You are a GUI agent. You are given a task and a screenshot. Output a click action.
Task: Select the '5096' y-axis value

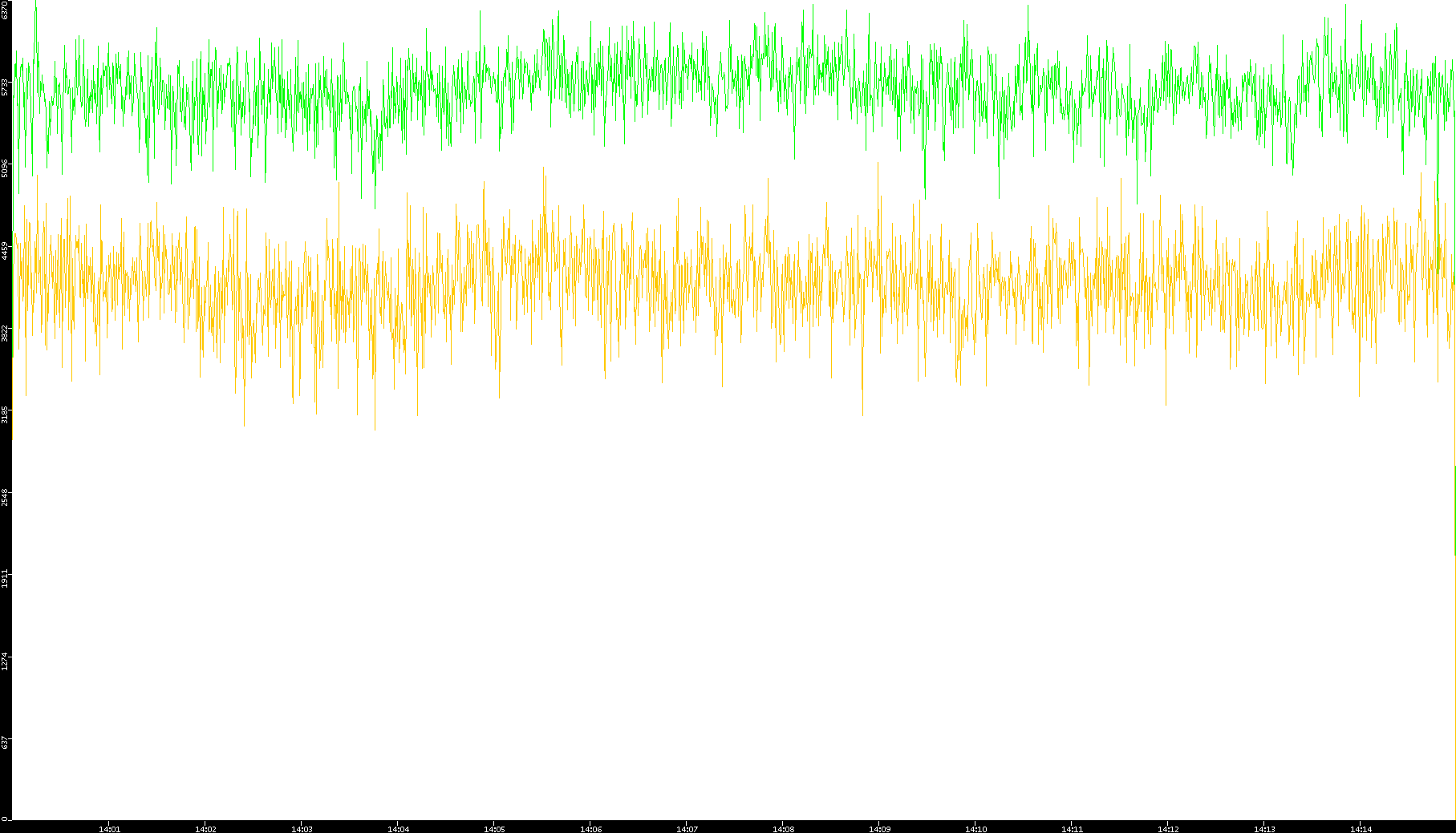pos(5,168)
